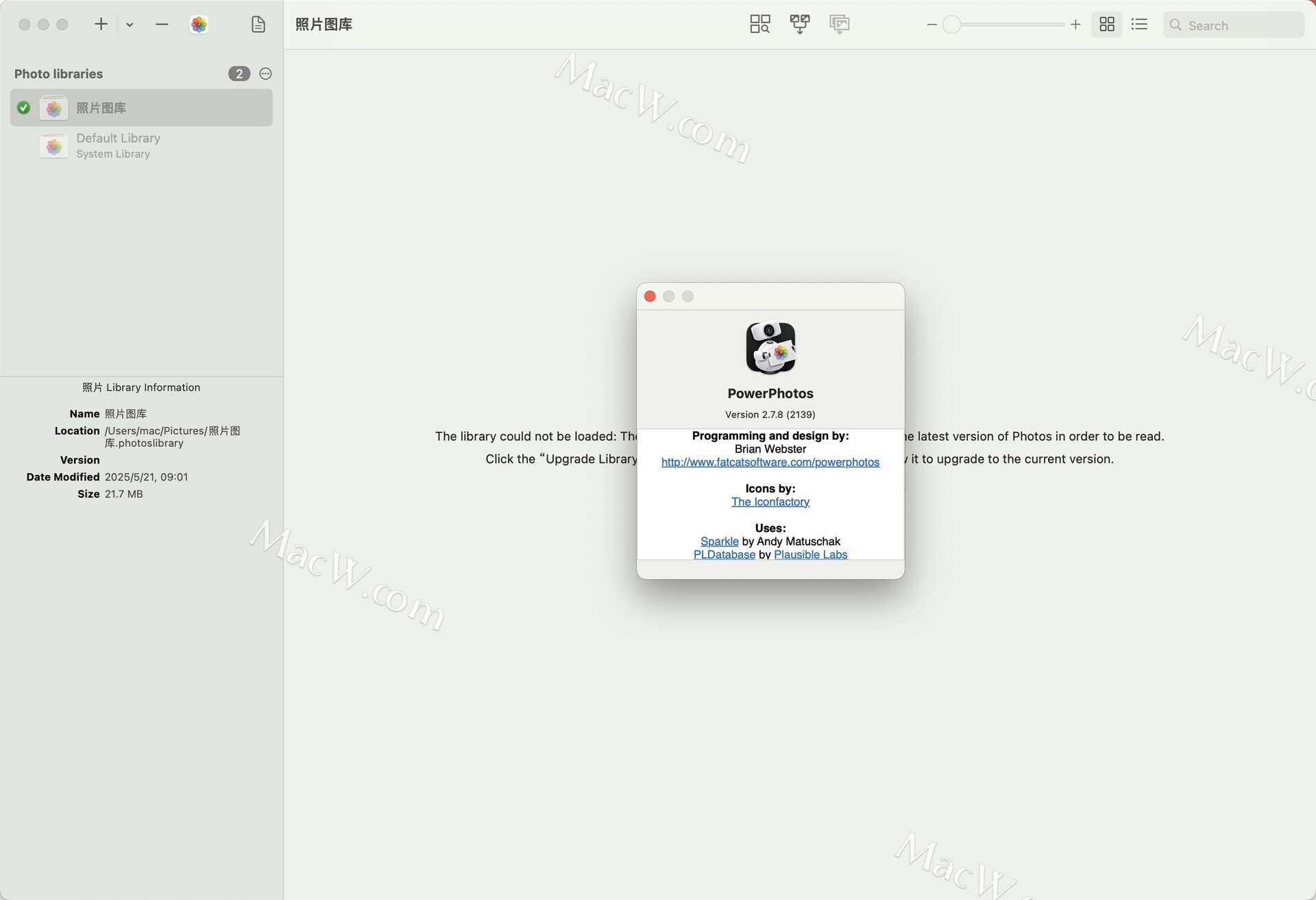Click the Date Modified value 2025/5/21, 09:01
This screenshot has width=1316, height=900.
[146, 477]
